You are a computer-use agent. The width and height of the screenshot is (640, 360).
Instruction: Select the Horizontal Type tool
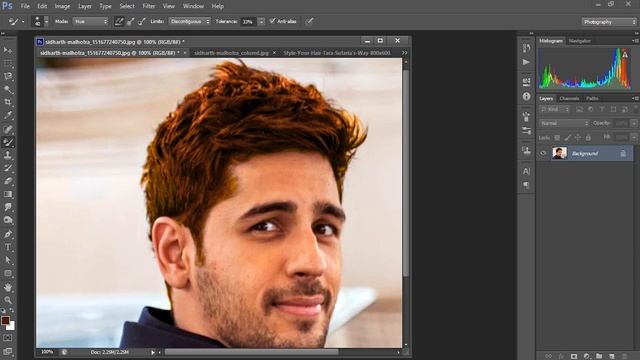(x=8, y=247)
